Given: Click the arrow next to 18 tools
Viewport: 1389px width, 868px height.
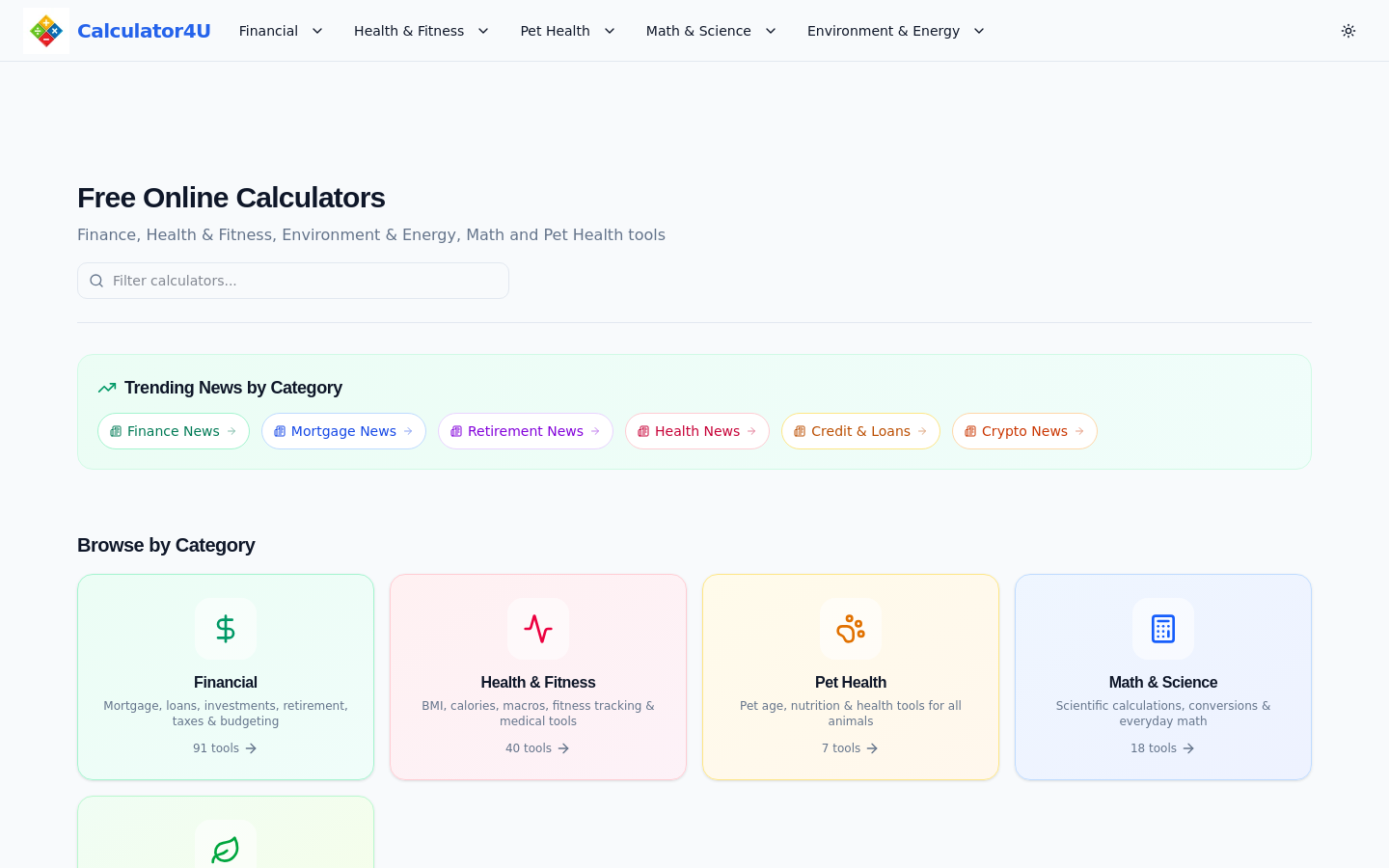Looking at the screenshot, I should pos(1188,748).
